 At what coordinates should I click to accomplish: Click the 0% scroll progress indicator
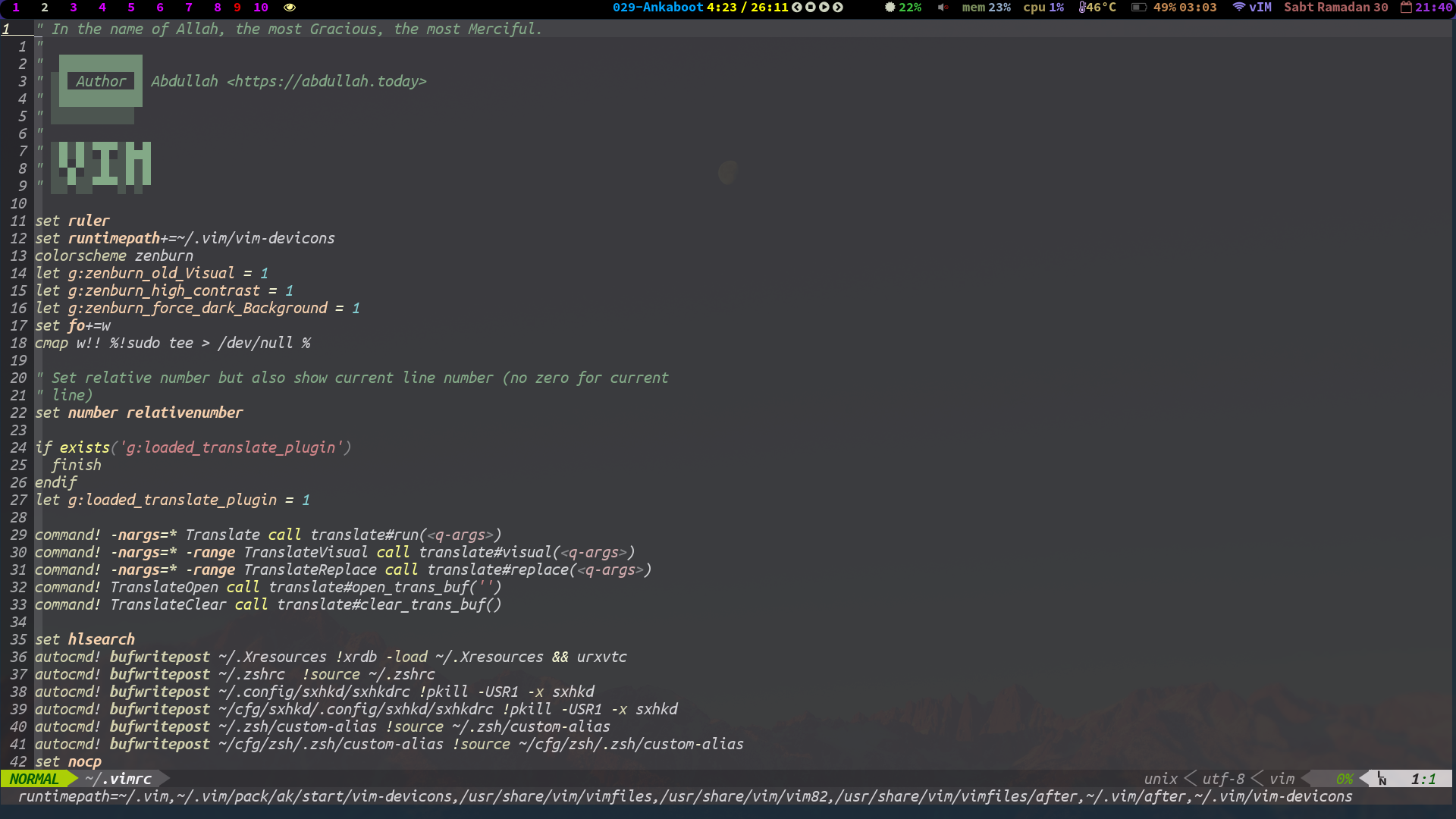pos(1345,779)
